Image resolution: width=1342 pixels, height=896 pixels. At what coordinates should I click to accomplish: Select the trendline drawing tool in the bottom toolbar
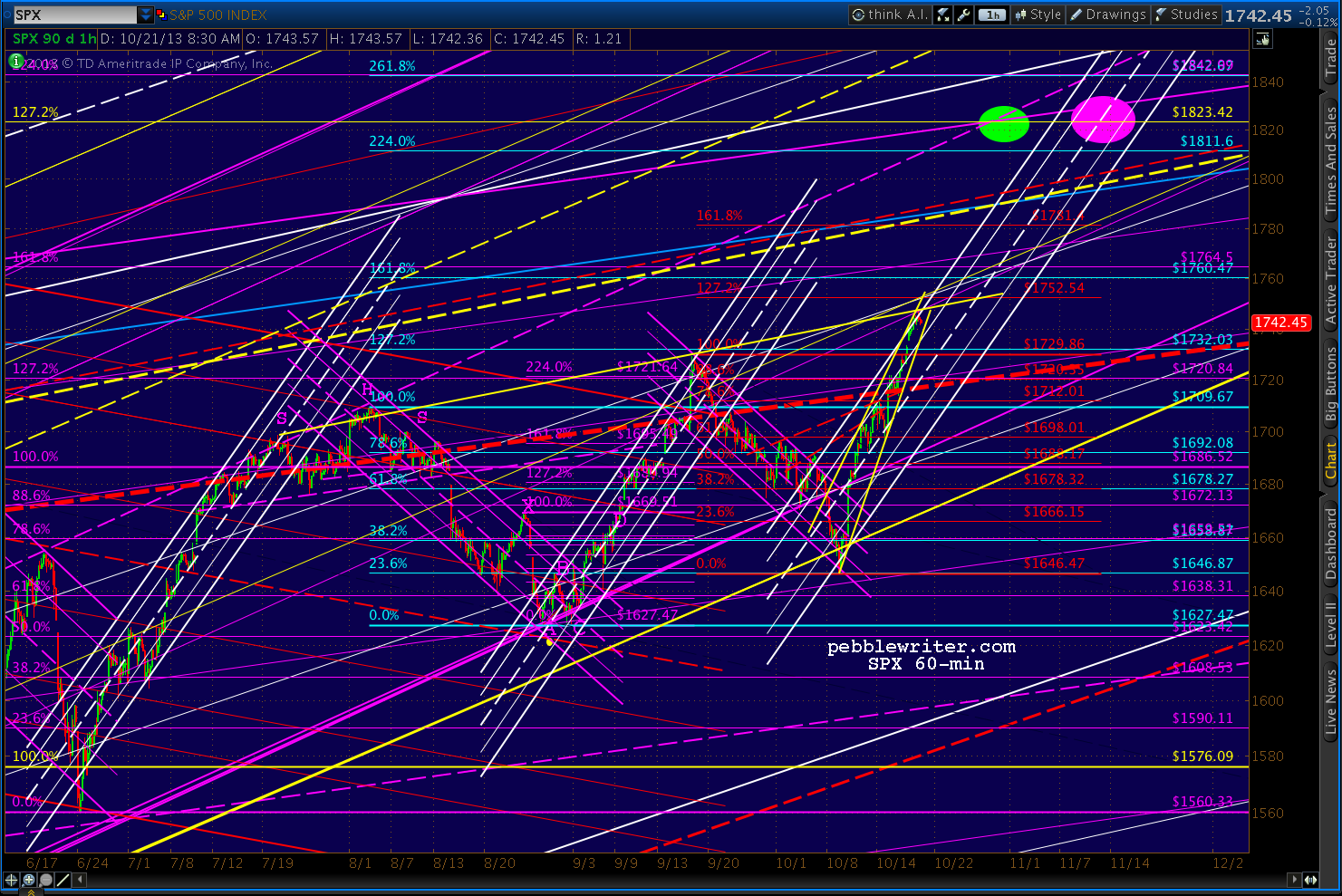[63, 880]
